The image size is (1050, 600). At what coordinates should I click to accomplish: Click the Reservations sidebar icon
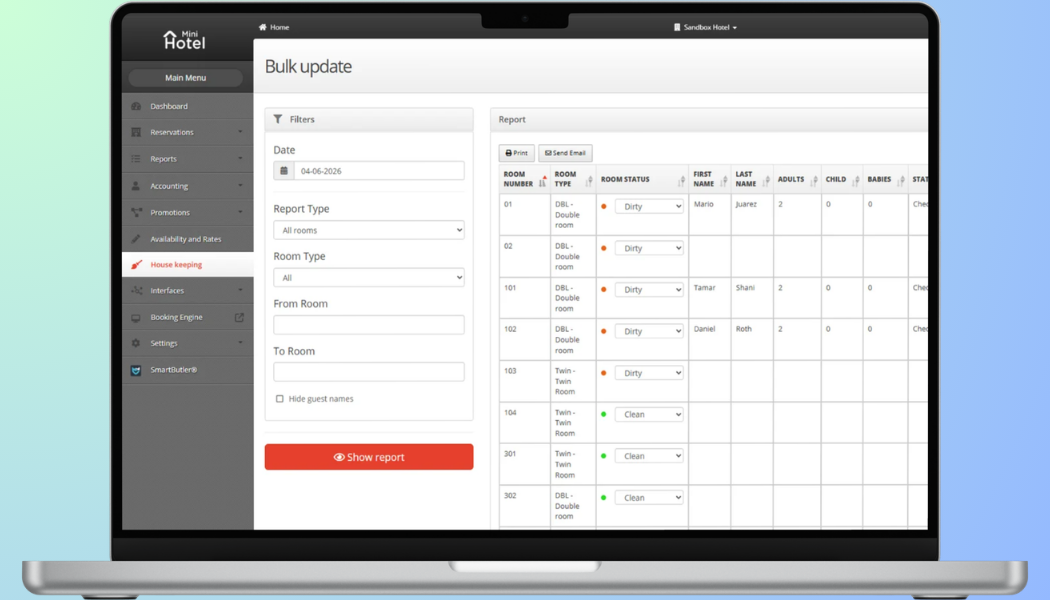(x=136, y=132)
